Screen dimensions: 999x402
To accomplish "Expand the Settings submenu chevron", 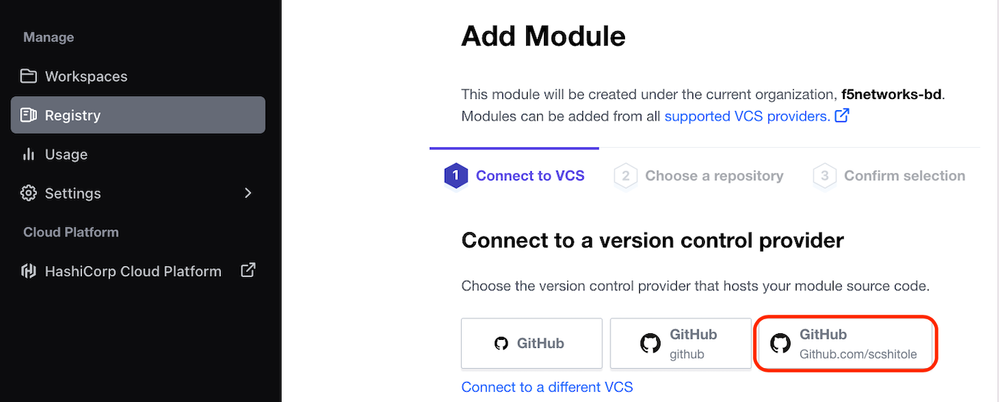I will 248,194.
